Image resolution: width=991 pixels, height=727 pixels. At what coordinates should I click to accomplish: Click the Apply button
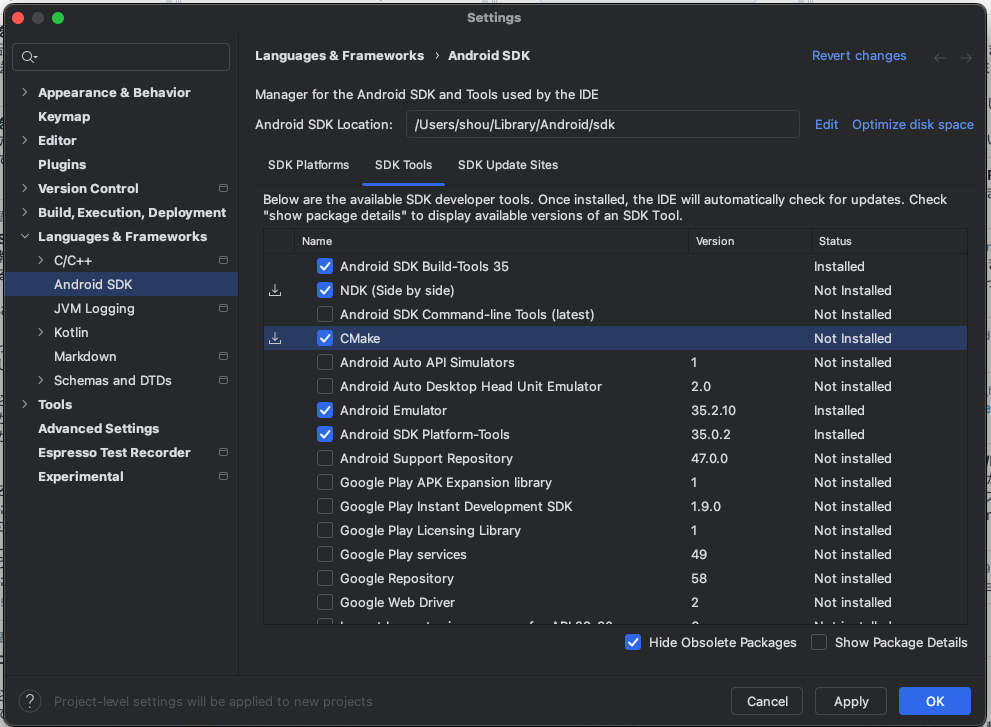pyautogui.click(x=850, y=701)
